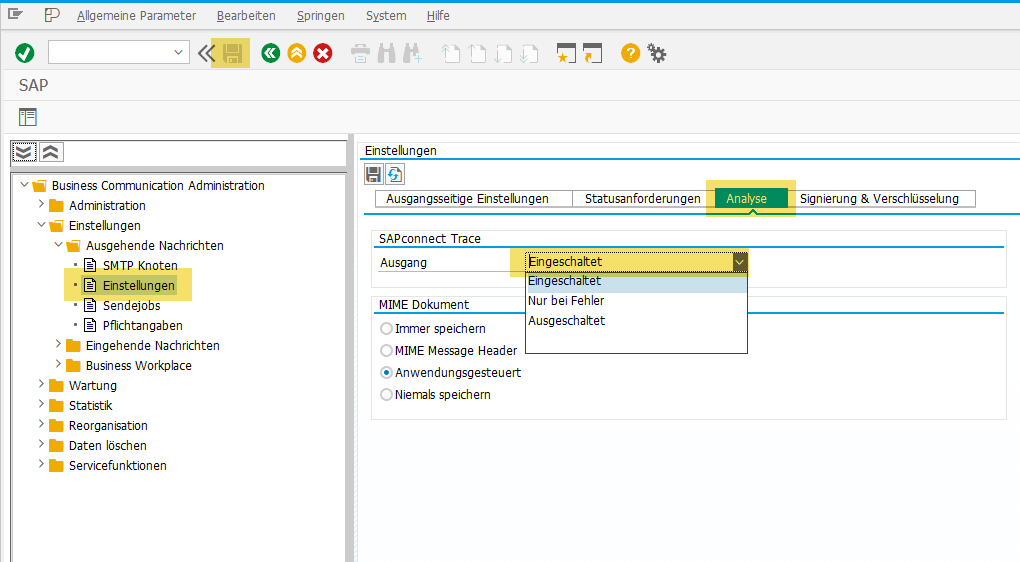Choose Ausgeschaltet option
Viewport: 1020px width, 562px height.
coord(636,321)
